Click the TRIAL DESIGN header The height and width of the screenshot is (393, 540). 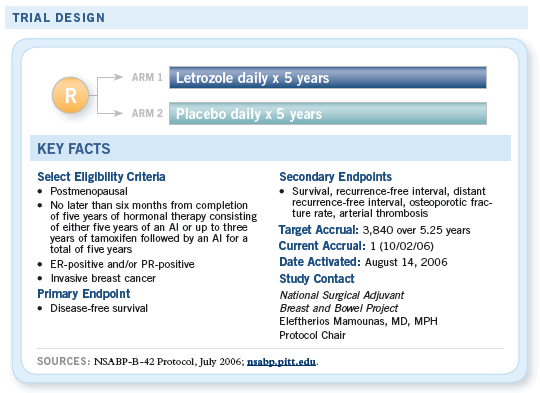[59, 18]
